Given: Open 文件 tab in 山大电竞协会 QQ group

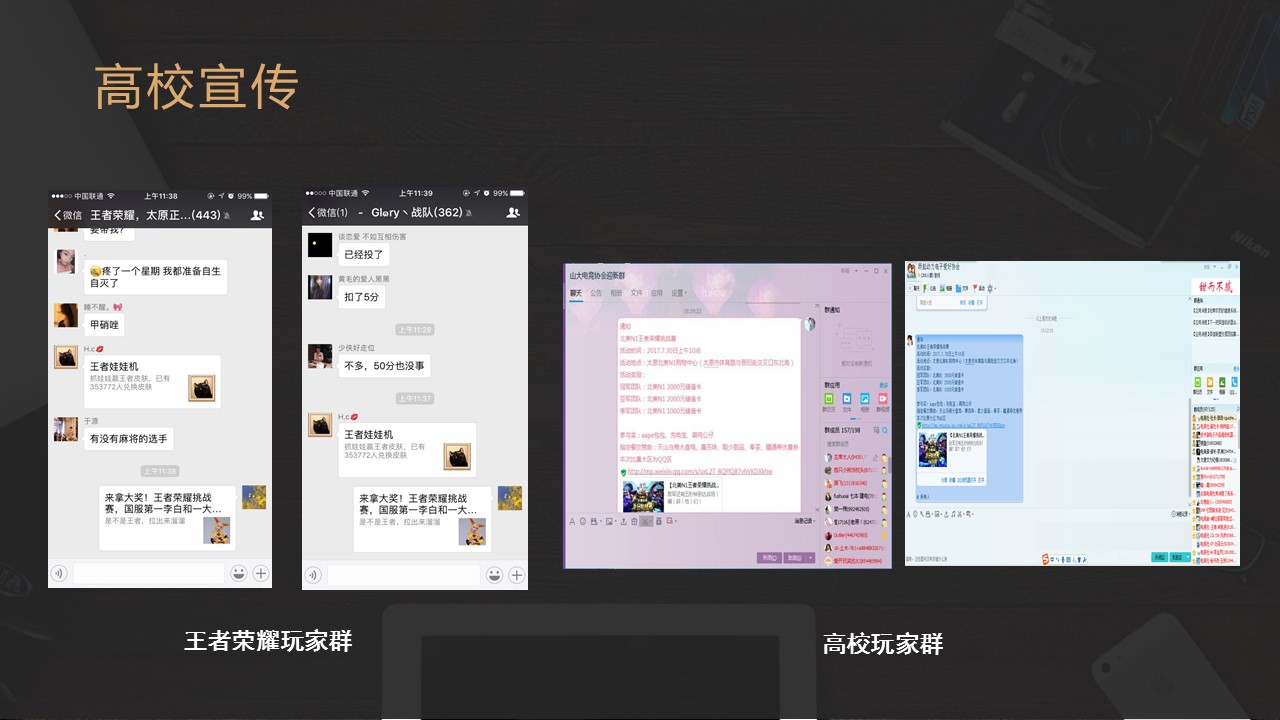Looking at the screenshot, I should (636, 293).
